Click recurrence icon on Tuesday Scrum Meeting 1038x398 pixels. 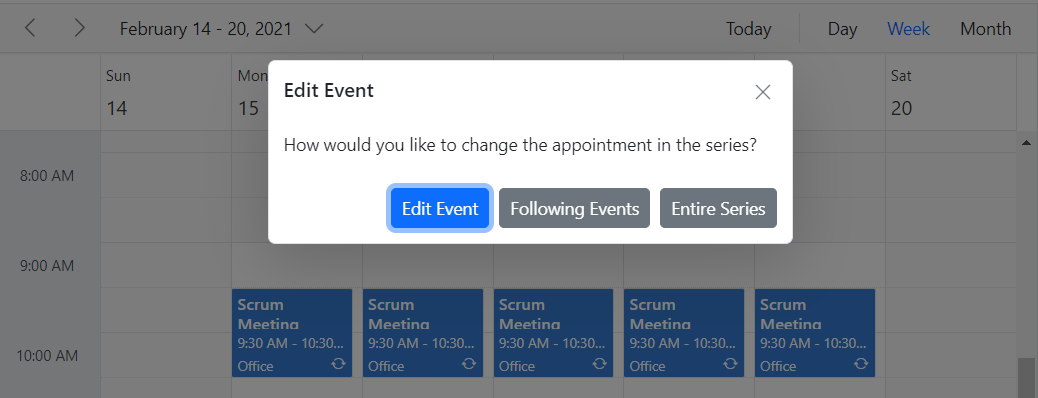(469, 364)
